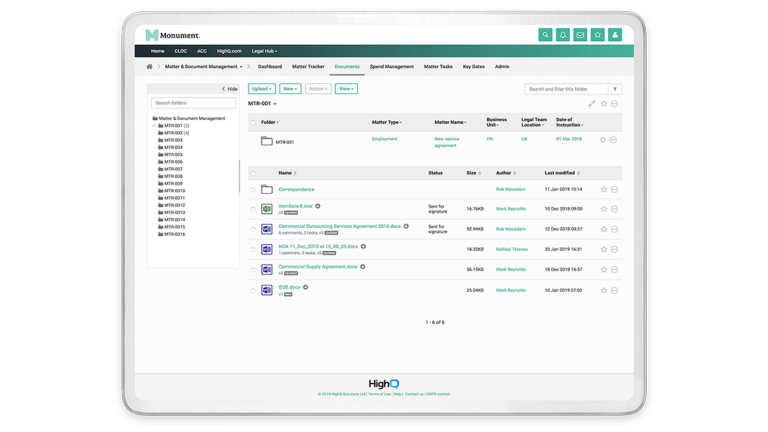Expand the MTR-001 tree node

point(154,126)
